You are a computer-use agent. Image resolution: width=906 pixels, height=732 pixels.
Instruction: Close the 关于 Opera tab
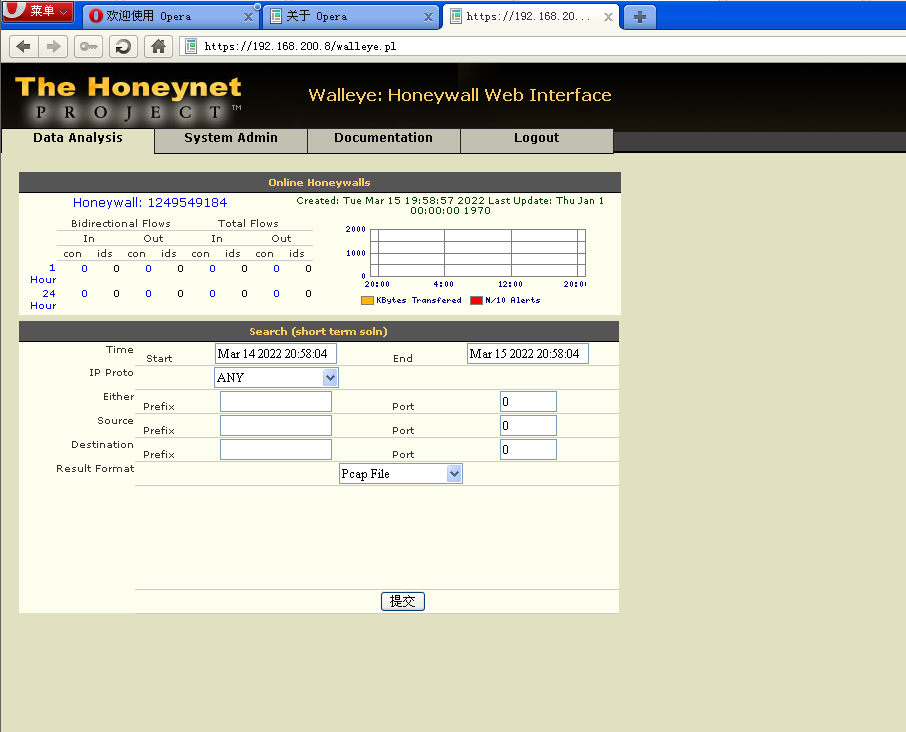coord(428,17)
